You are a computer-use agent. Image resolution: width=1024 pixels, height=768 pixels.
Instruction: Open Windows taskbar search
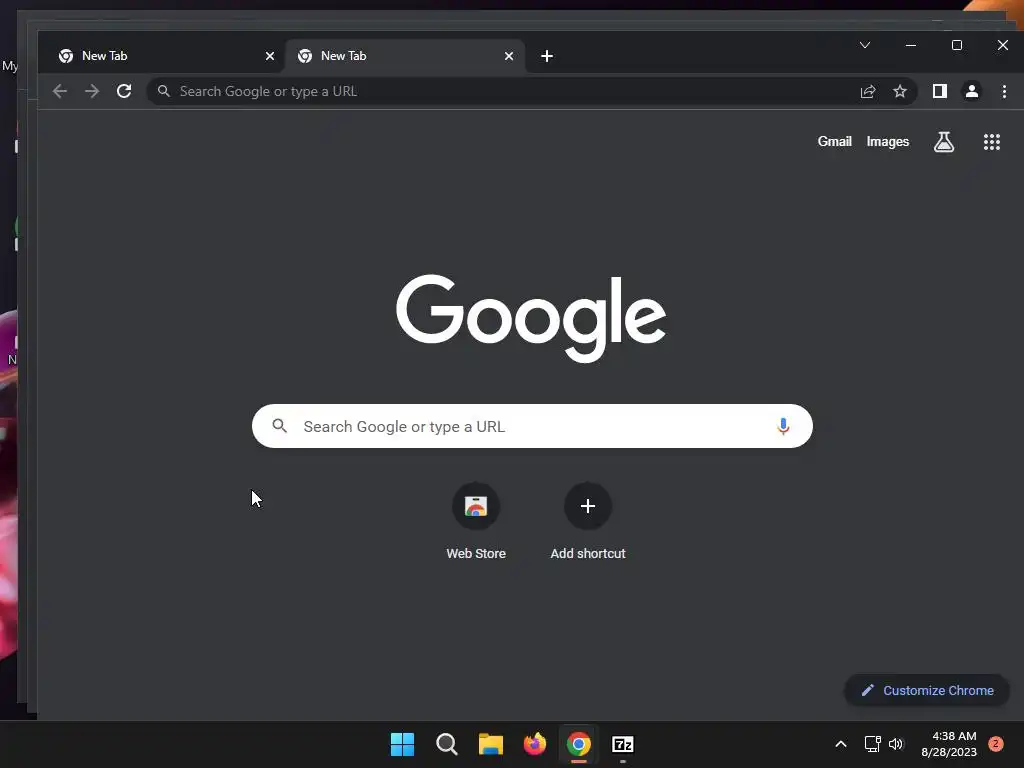447,744
